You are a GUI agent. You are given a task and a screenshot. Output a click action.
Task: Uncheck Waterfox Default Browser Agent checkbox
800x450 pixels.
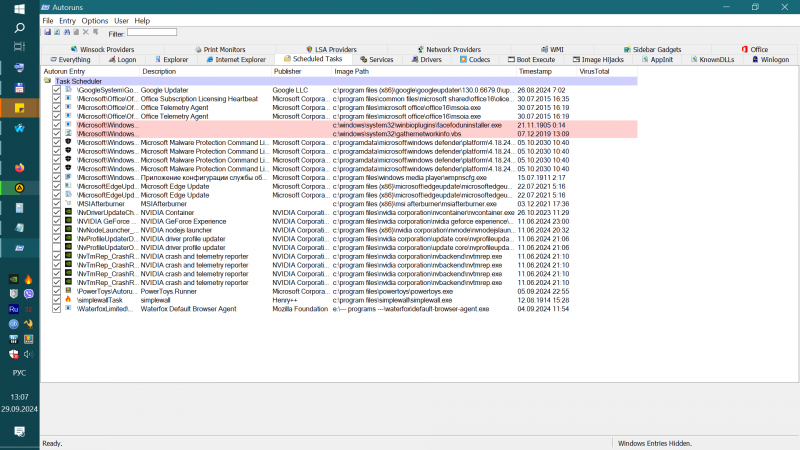(57, 309)
